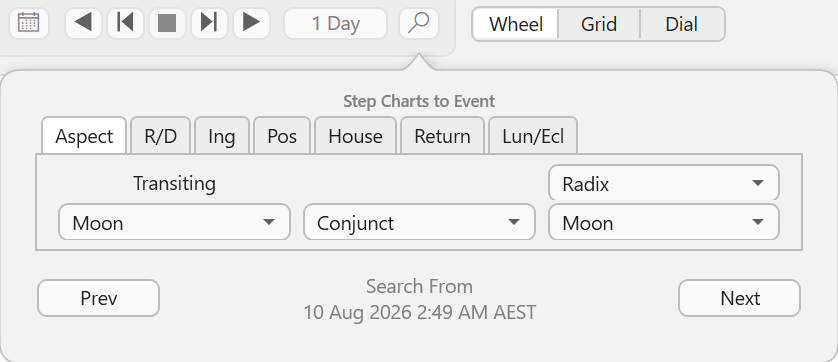Open the Ing tab
Image resolution: width=838 pixels, height=362 pixels.
point(222,136)
